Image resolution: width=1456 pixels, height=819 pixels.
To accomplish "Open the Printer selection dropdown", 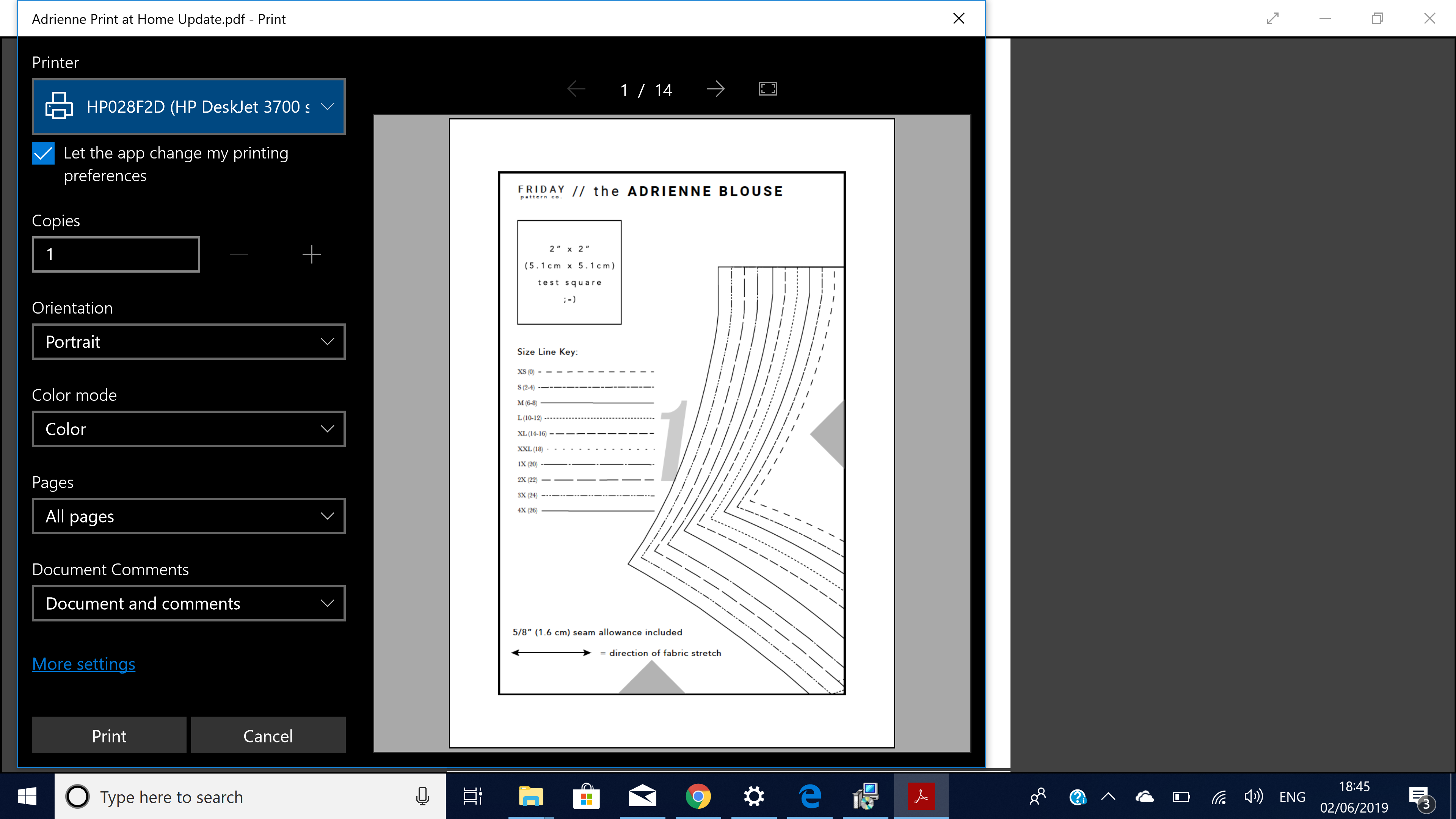I will pos(189,106).
